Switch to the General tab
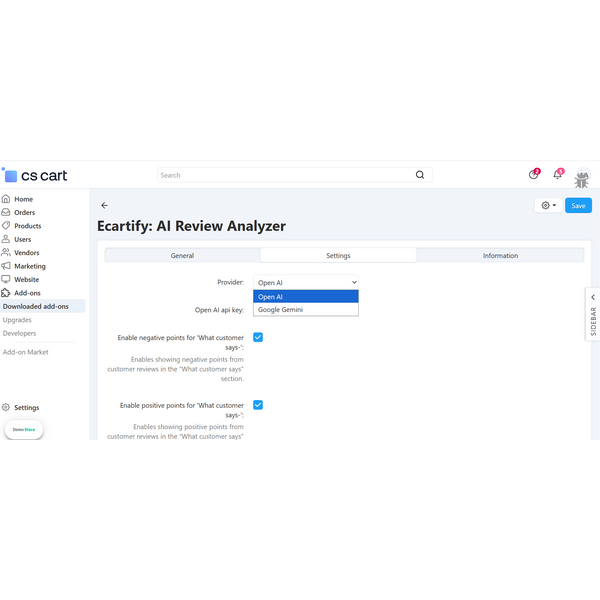The image size is (600, 600). (x=182, y=256)
